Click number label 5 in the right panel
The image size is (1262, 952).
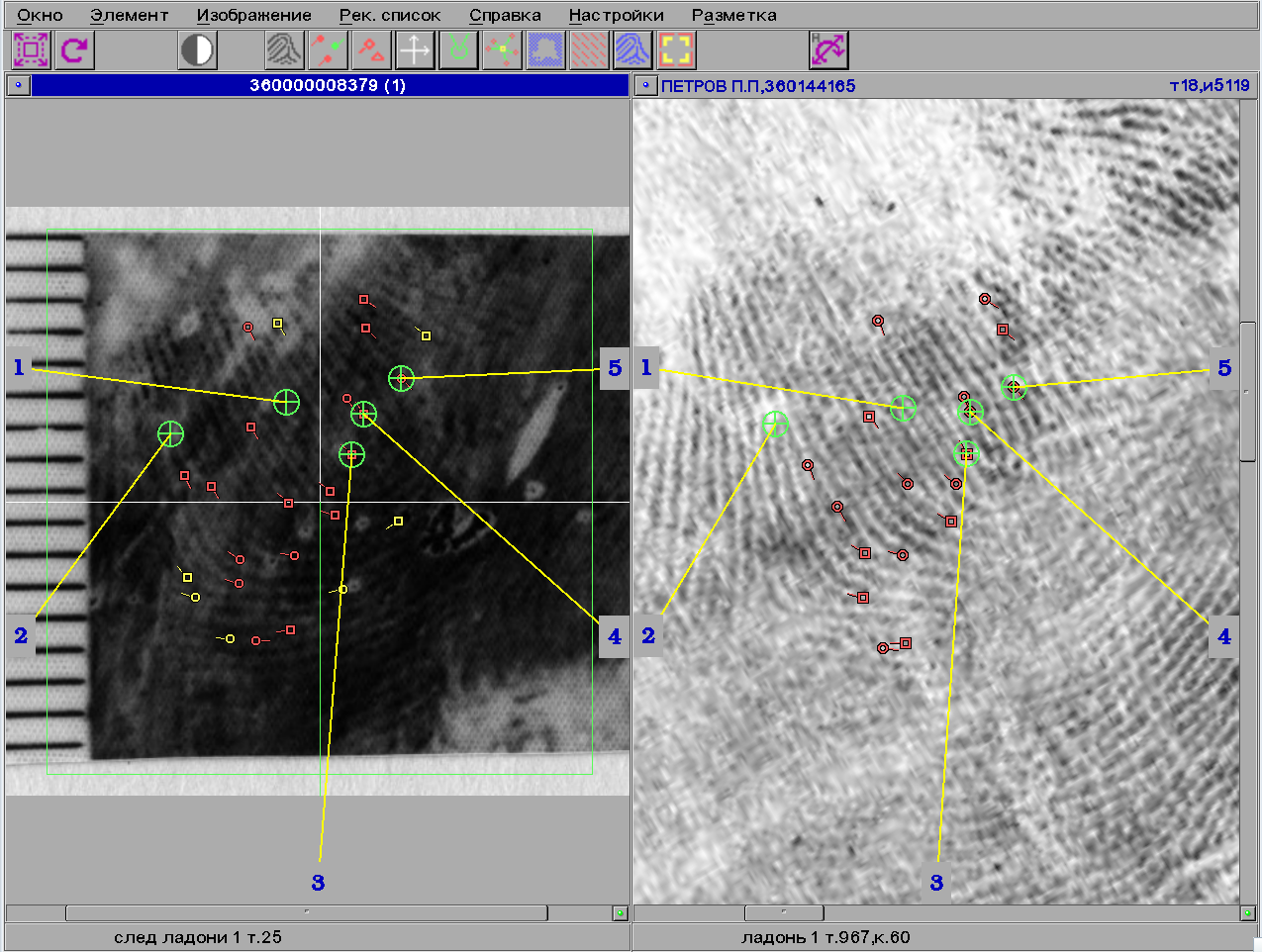click(1224, 368)
